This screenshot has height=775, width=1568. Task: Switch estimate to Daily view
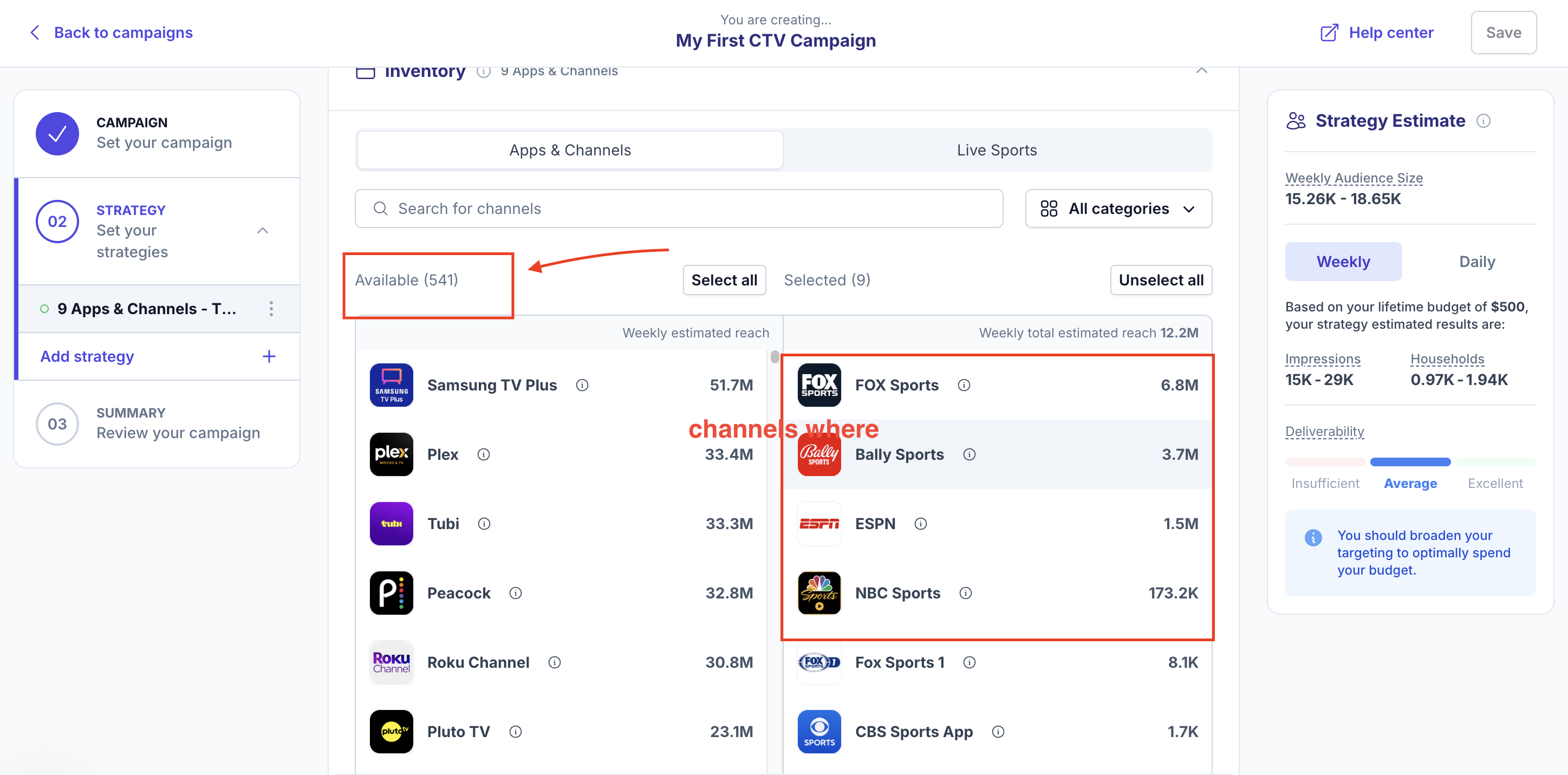click(1478, 262)
